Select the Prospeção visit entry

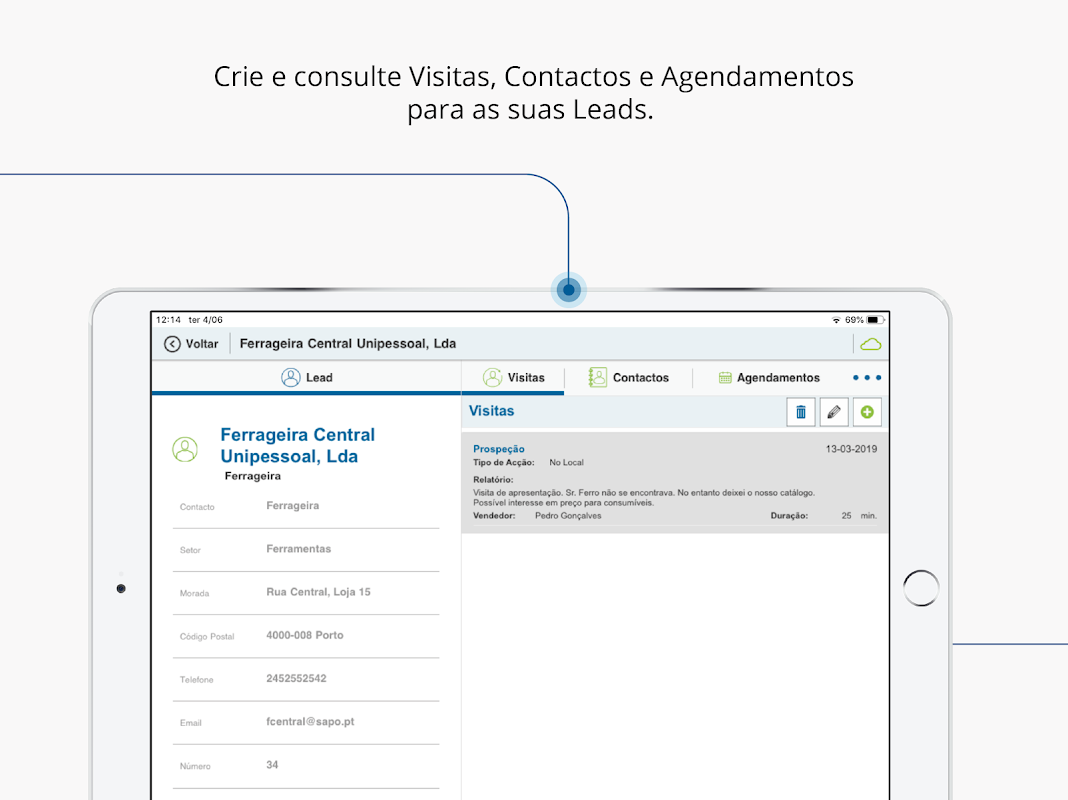click(x=674, y=482)
